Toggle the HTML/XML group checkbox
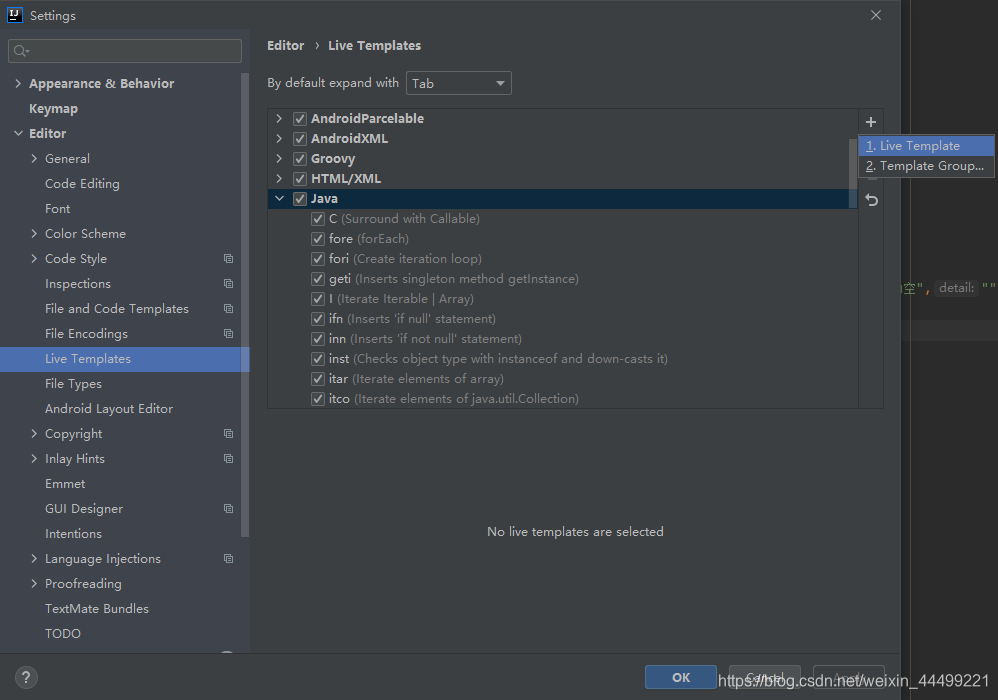 [300, 179]
